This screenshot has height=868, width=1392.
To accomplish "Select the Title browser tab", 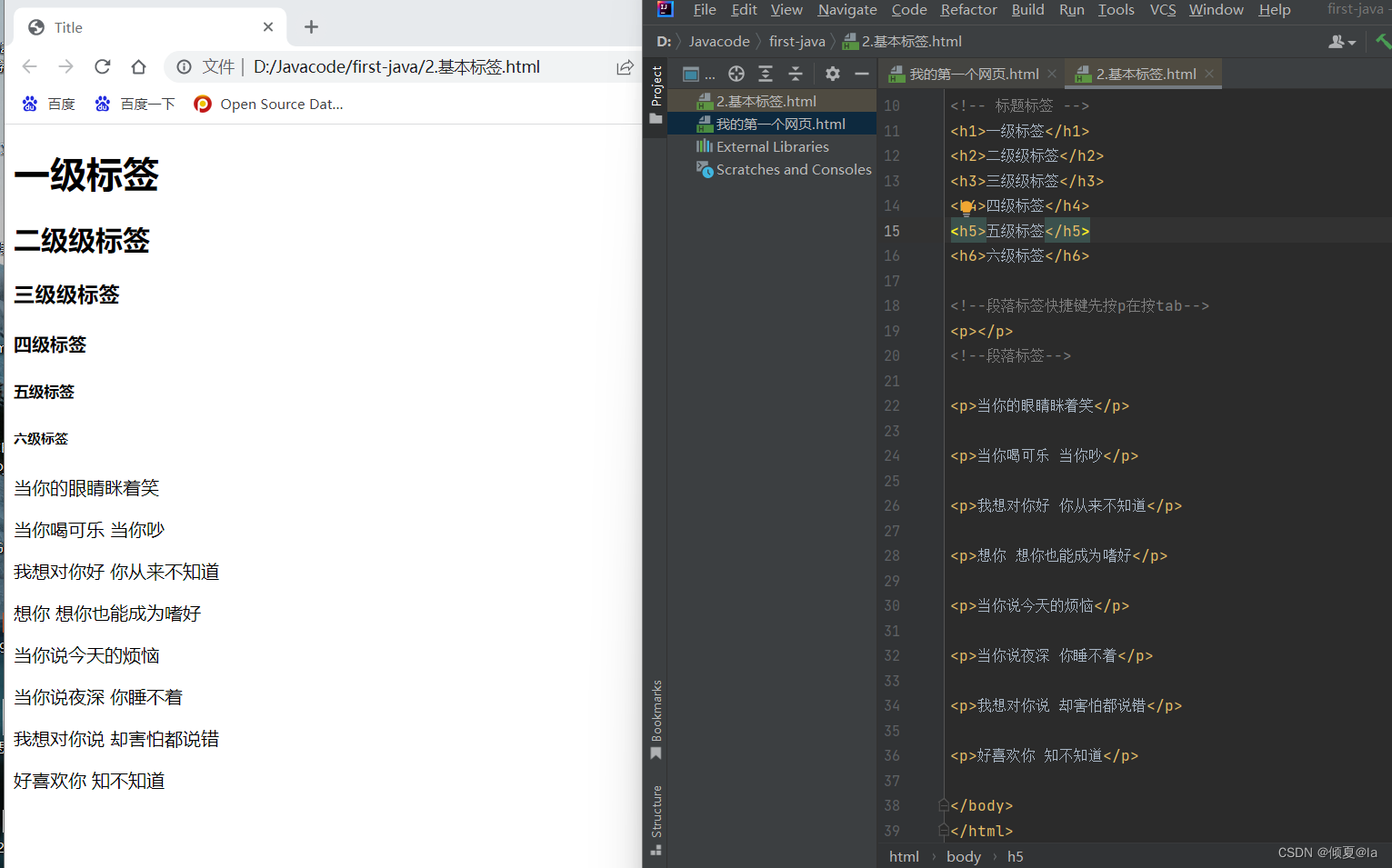I will (x=150, y=27).
